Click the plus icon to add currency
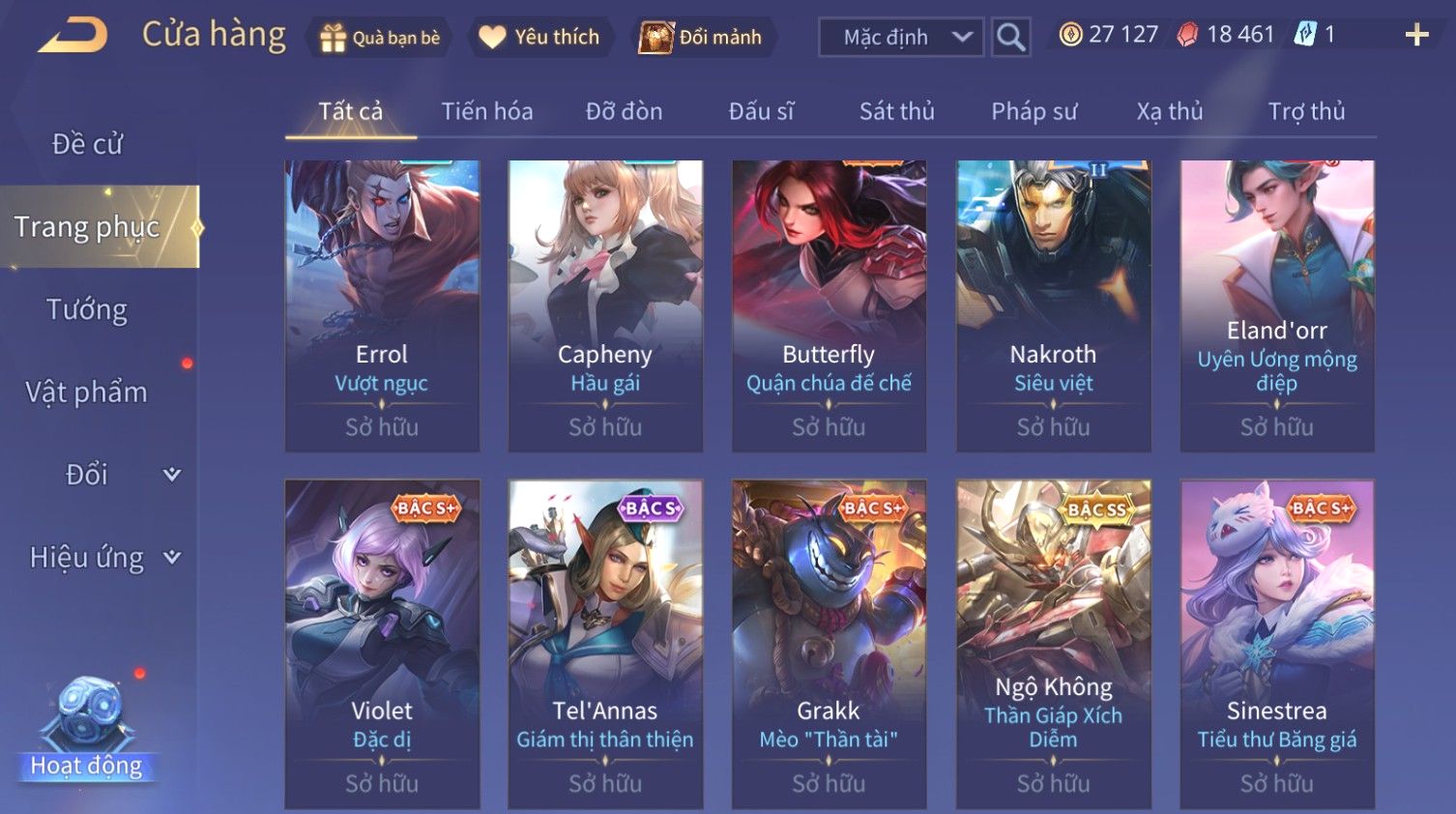Image resolution: width=1456 pixels, height=814 pixels. (x=1416, y=36)
